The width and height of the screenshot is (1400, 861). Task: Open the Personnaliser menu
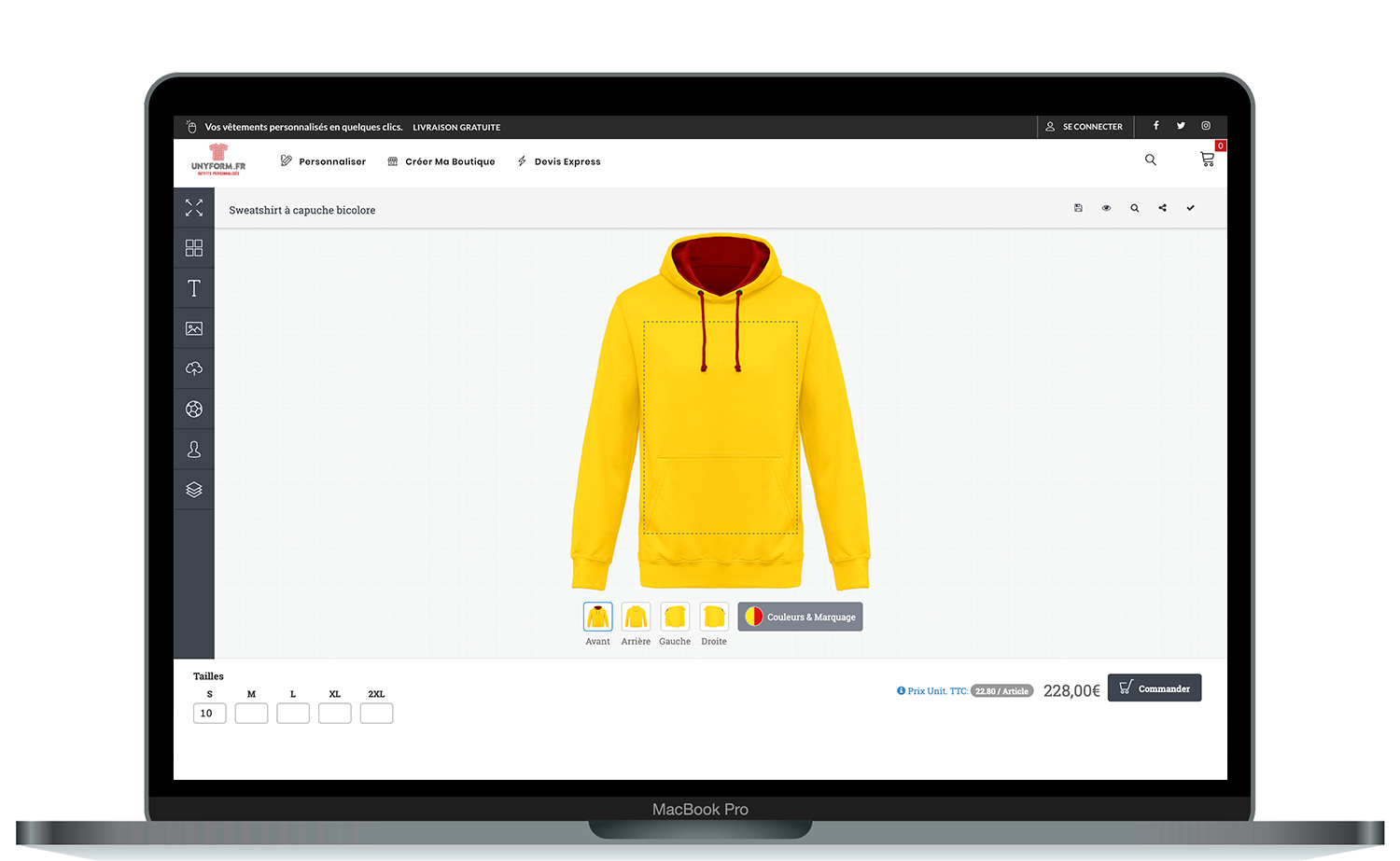click(x=323, y=161)
